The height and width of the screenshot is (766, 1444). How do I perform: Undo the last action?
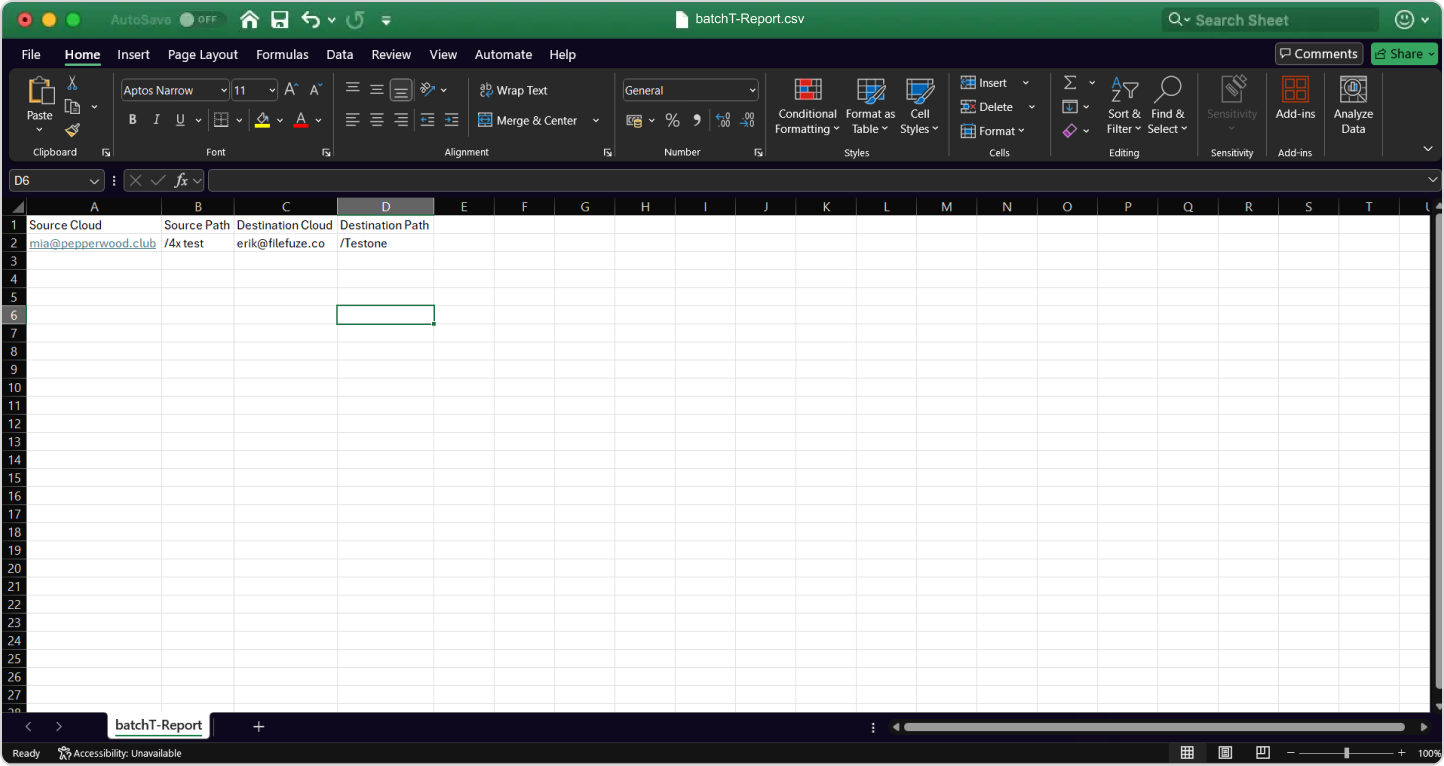[x=311, y=19]
